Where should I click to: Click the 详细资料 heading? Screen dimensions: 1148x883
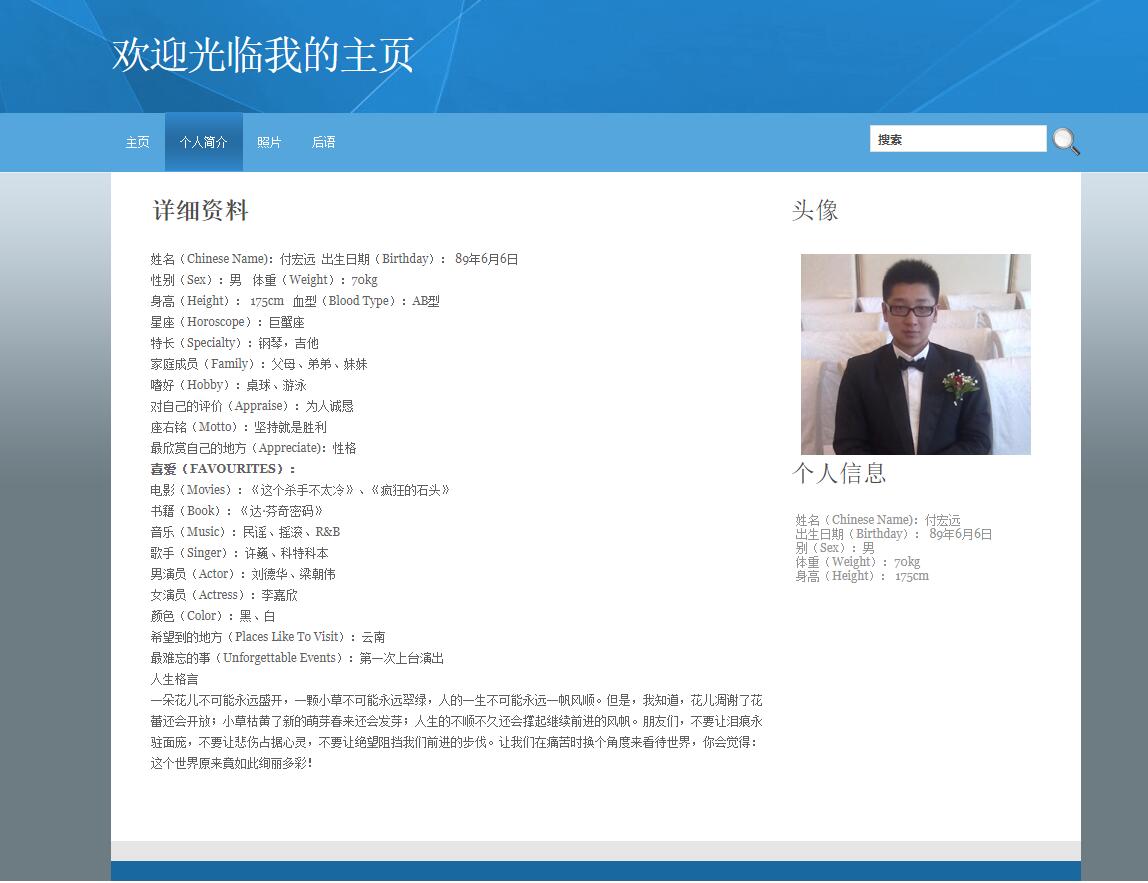tap(200, 211)
